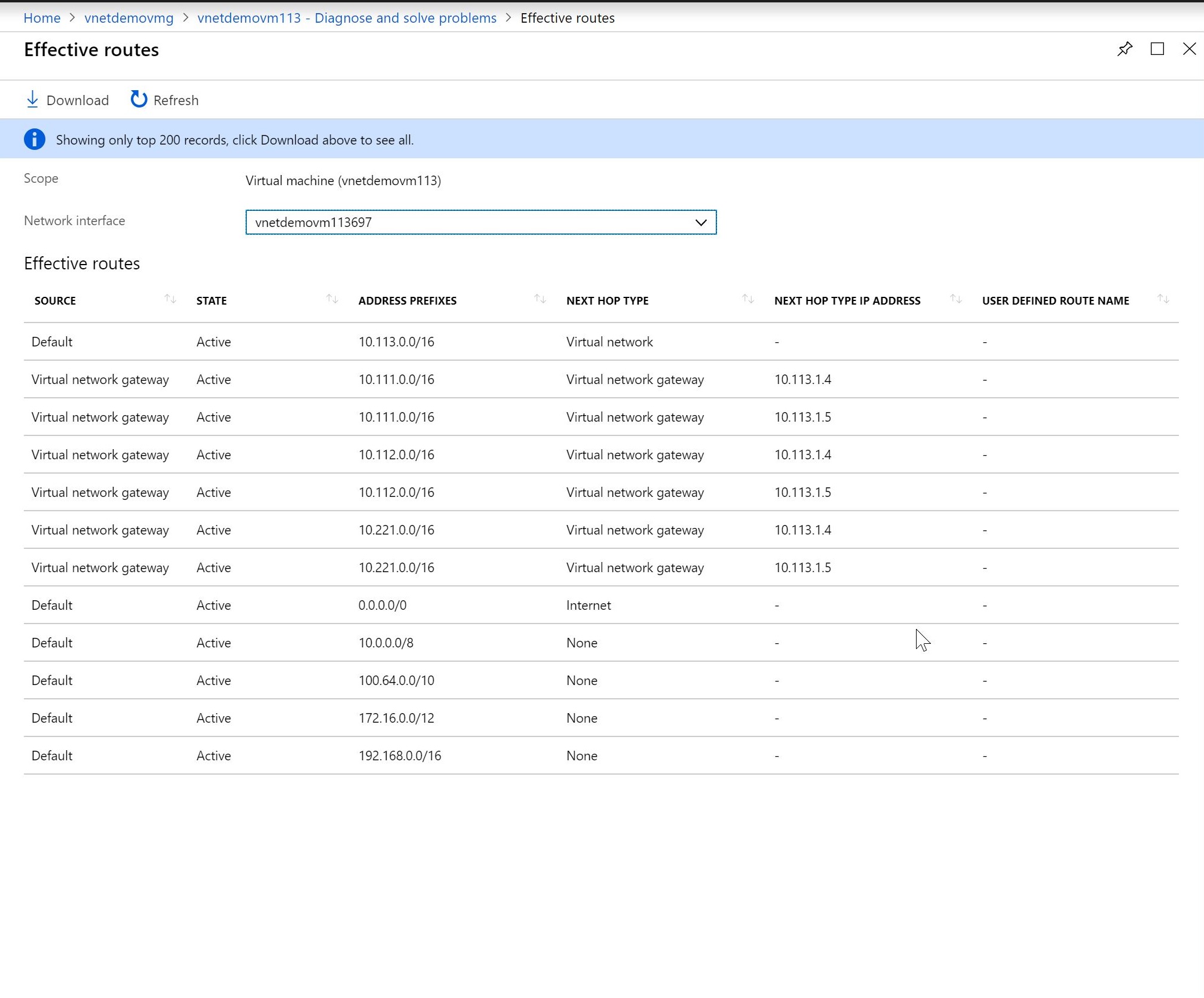
Task: Select the 172.16.0.0/12 prefix cell
Action: tap(396, 718)
